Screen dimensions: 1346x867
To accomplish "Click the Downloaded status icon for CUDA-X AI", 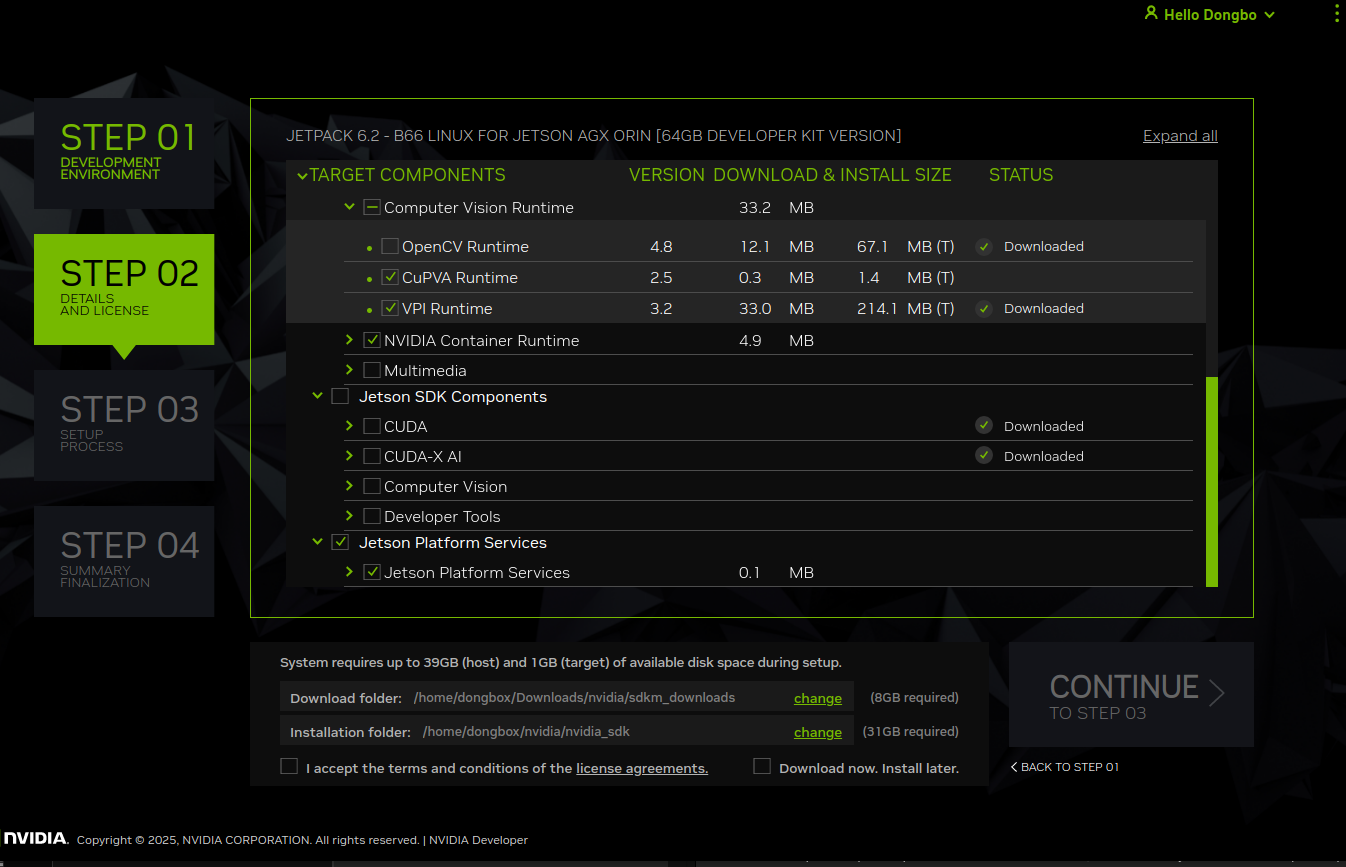I will (984, 456).
